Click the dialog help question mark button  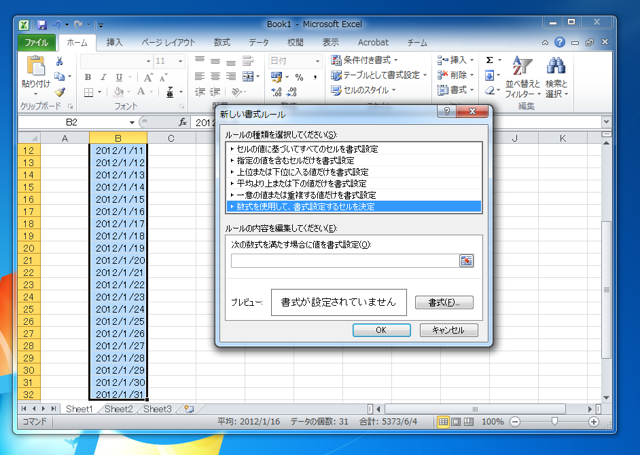(447, 111)
